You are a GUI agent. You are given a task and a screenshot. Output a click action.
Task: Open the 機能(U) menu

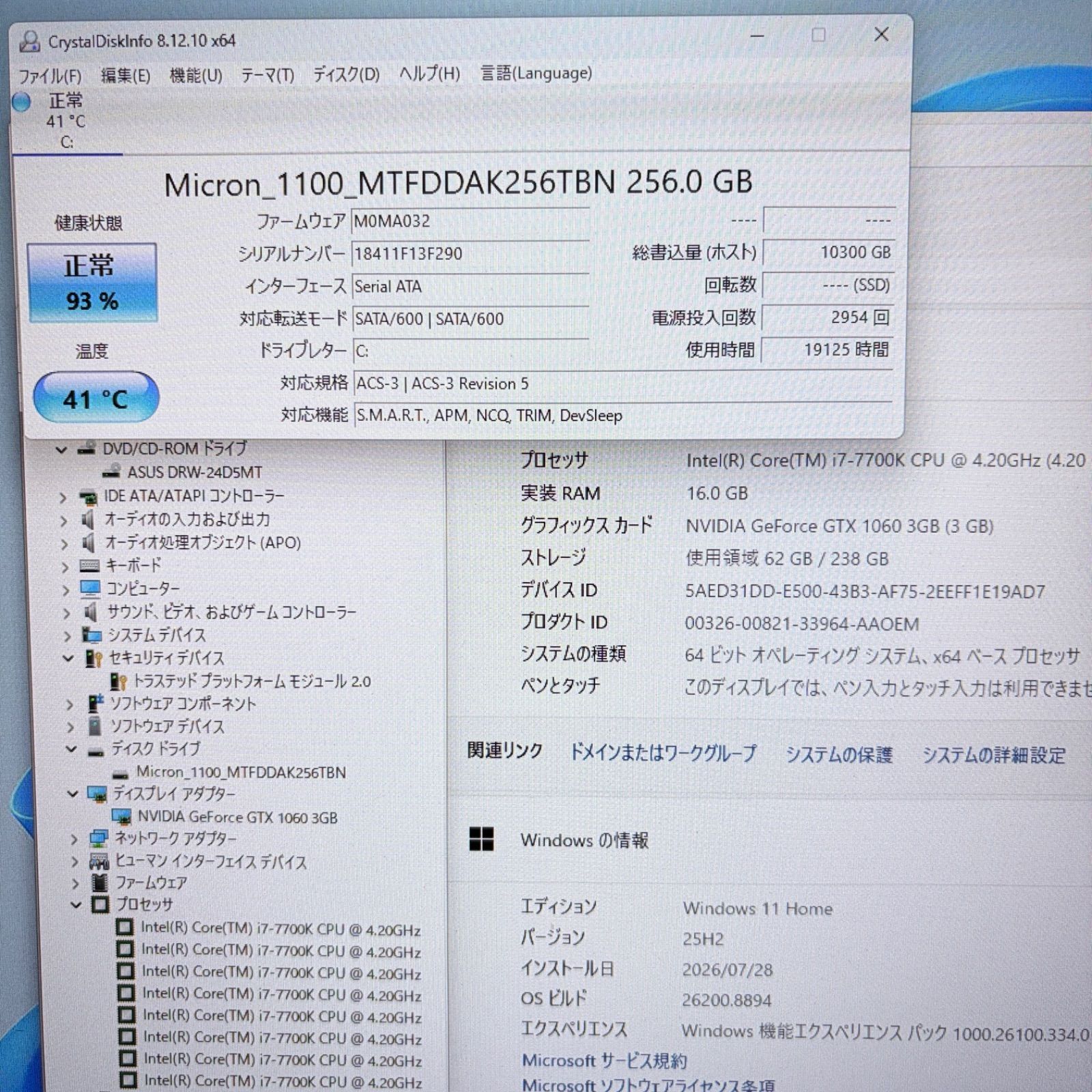coord(196,75)
